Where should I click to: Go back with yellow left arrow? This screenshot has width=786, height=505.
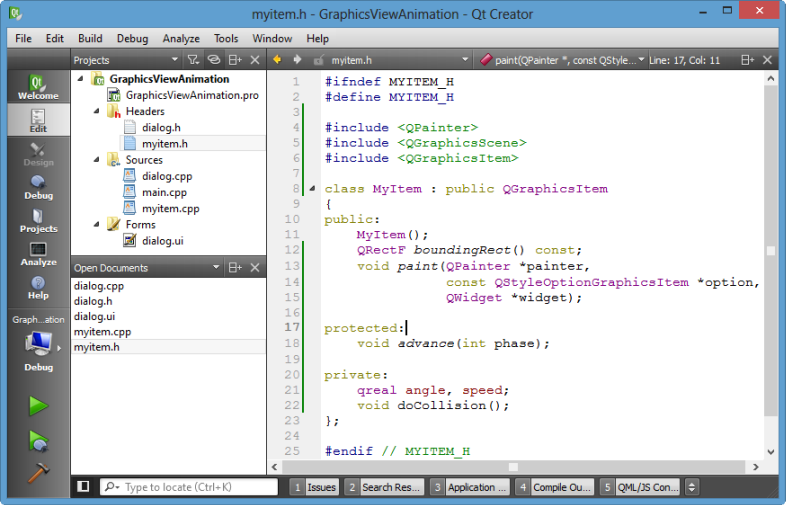click(x=277, y=60)
